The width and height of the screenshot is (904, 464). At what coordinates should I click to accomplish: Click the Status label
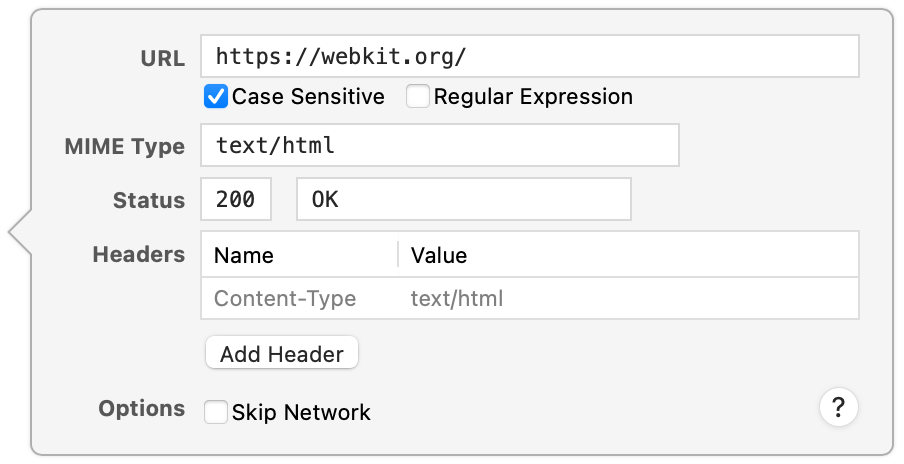click(x=149, y=200)
